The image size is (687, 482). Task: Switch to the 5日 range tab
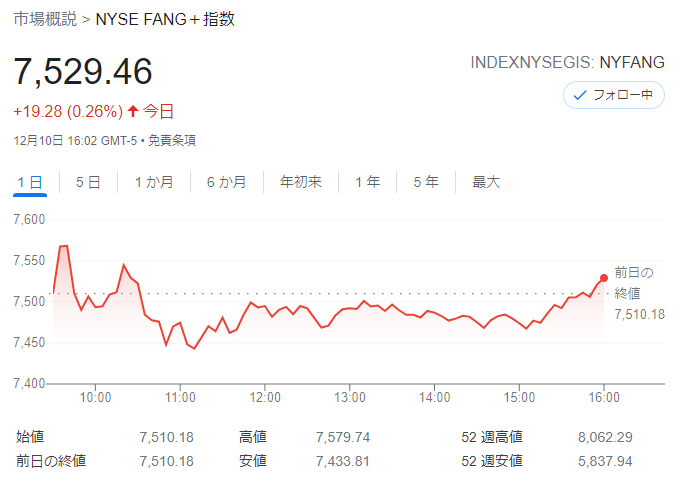click(88, 182)
